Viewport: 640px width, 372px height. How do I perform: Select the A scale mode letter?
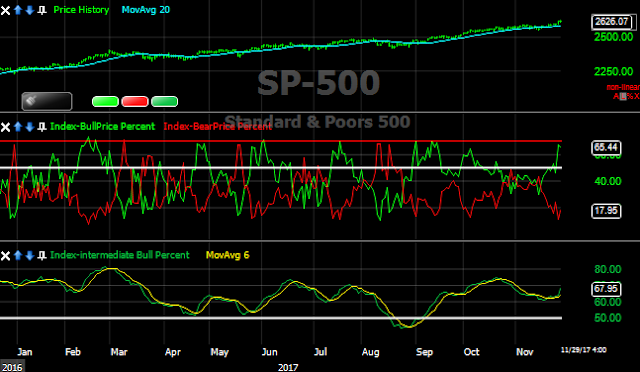[616, 96]
